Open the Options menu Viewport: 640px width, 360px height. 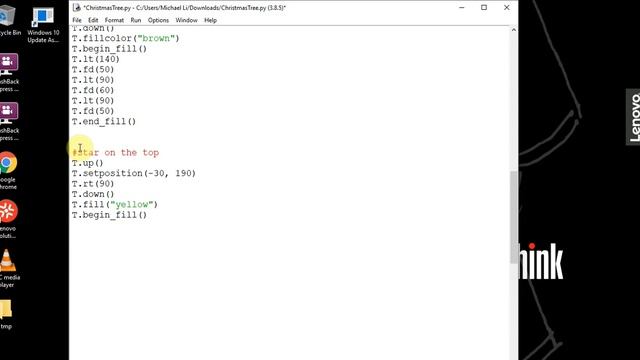[158, 20]
